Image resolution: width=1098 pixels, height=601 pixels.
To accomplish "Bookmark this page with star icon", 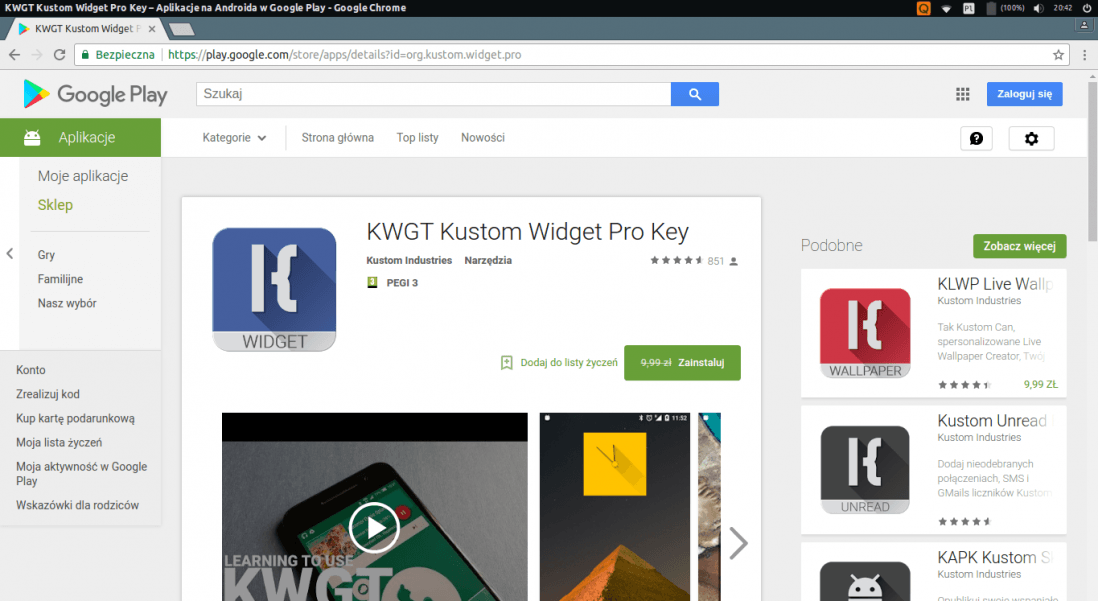I will coord(1058,55).
